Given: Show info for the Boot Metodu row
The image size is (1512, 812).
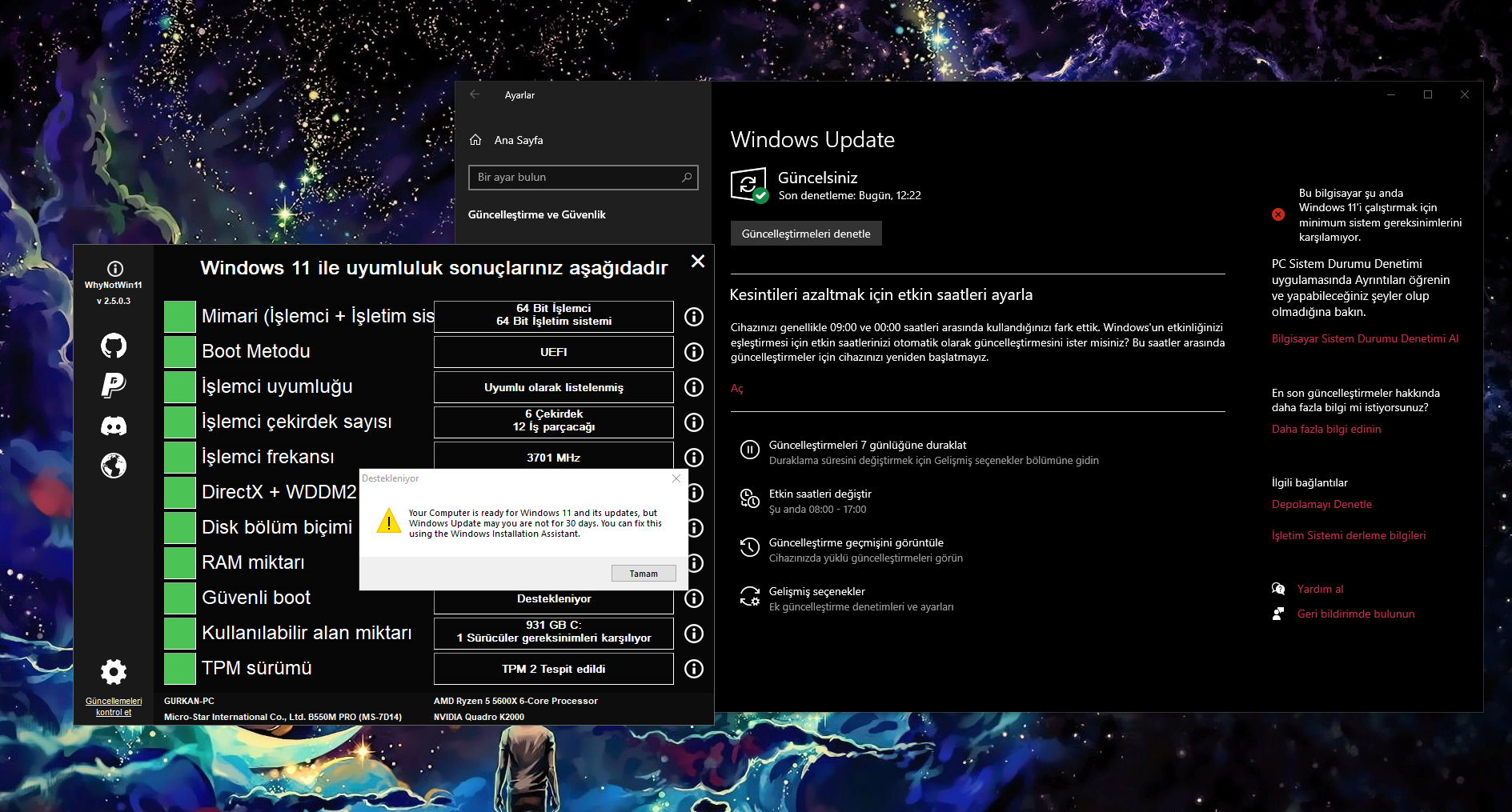Looking at the screenshot, I should [x=694, y=352].
